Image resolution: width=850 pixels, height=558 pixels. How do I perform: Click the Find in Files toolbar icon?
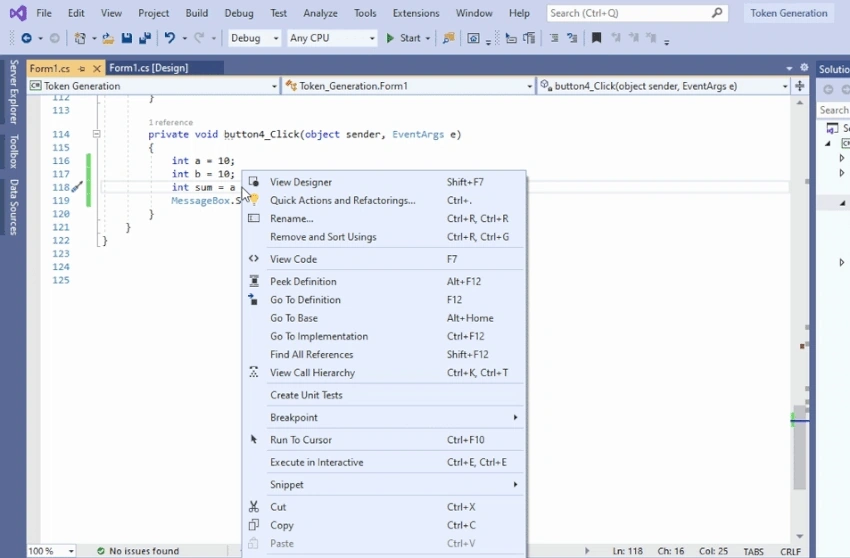pyautogui.click(x=448, y=38)
